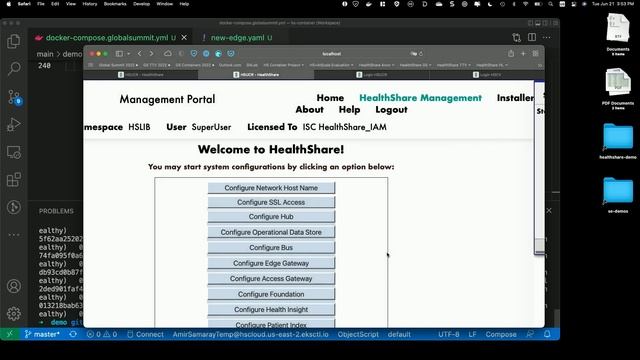
Task: Open Extensions view in VS Code
Action: [14, 180]
